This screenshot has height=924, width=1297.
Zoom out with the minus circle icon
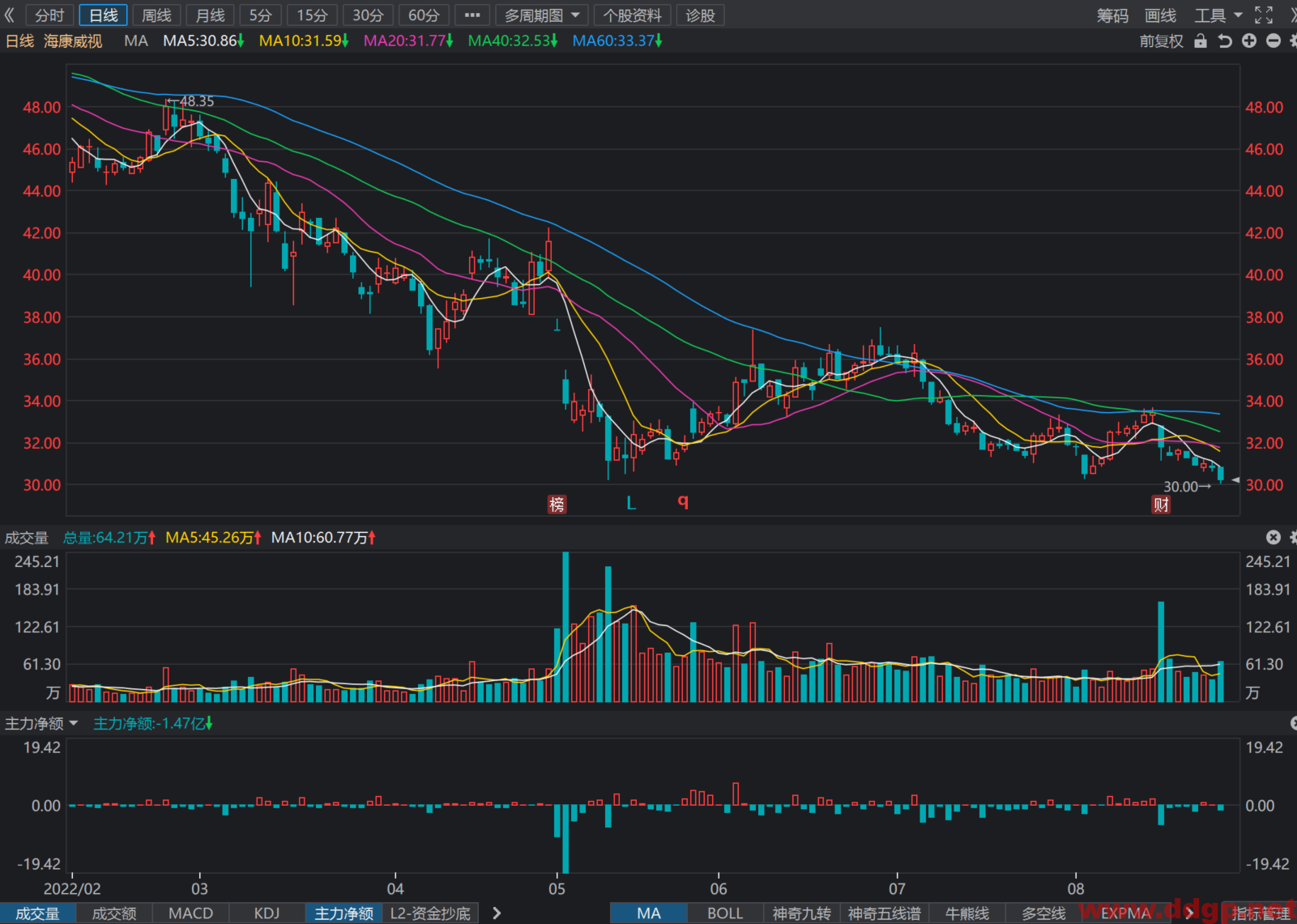tap(1274, 40)
